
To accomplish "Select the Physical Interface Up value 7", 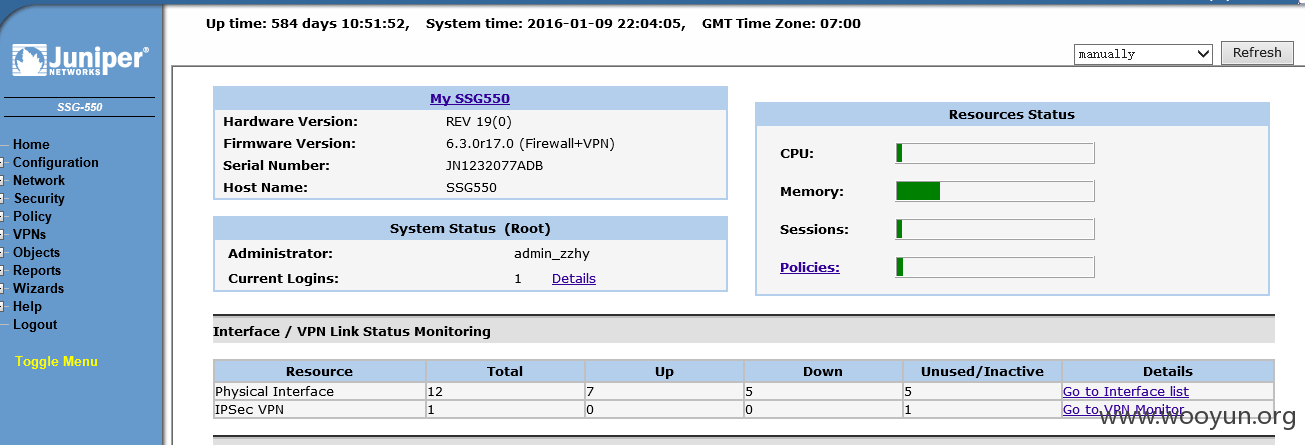I will click(x=590, y=391).
